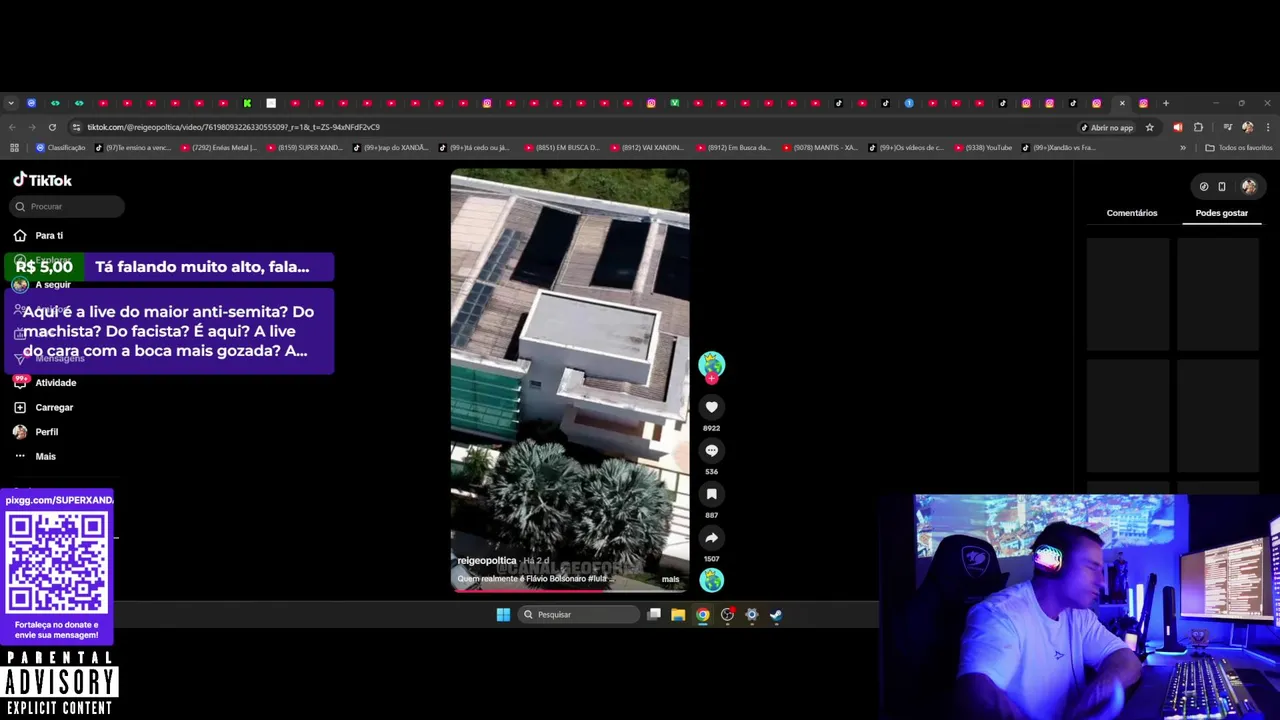Select the Podes gostar tab
1280x720 pixels.
pyautogui.click(x=1221, y=213)
